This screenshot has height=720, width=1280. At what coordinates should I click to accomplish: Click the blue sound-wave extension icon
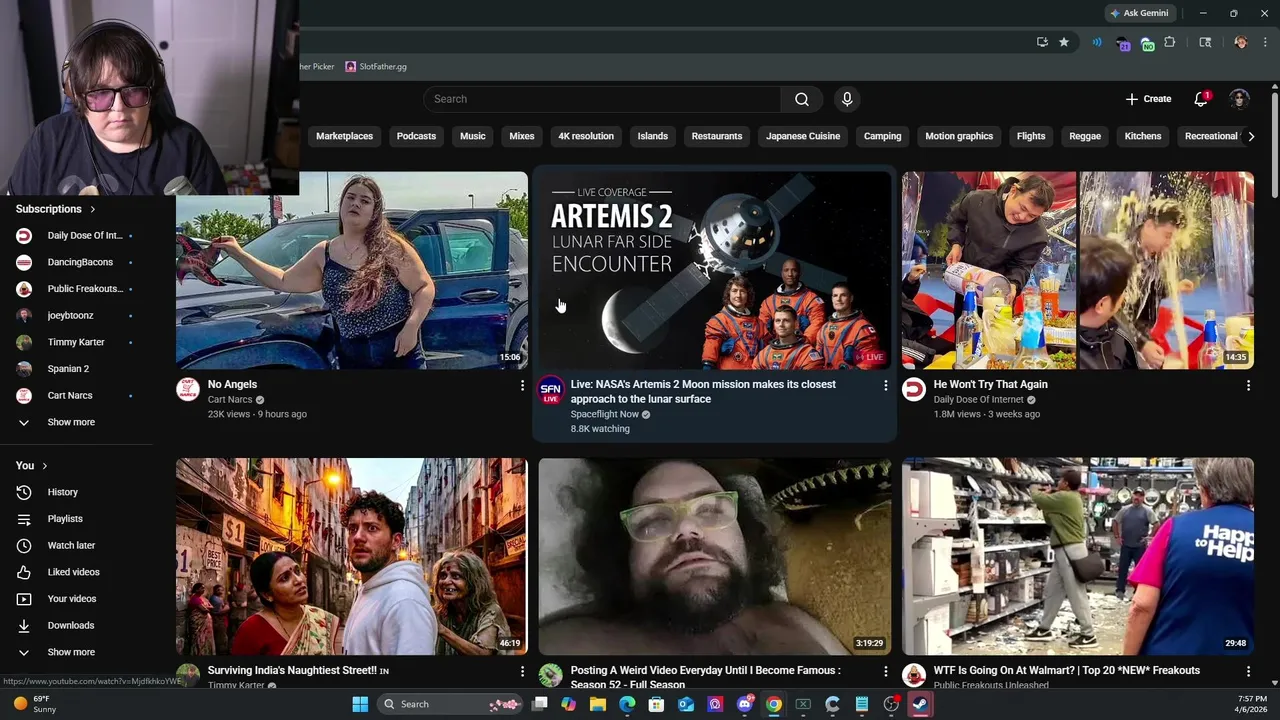pyautogui.click(x=1097, y=42)
